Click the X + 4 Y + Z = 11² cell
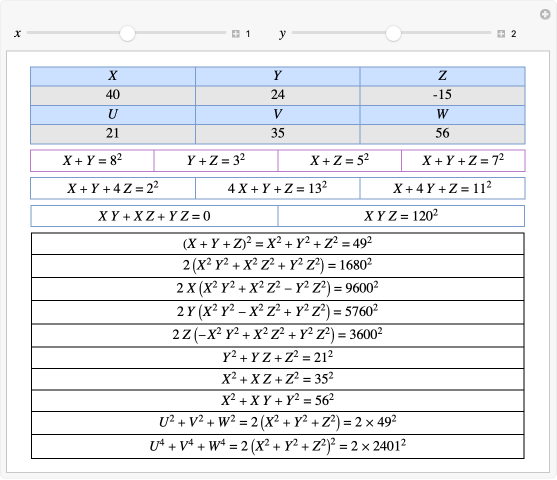This screenshot has height=480, width=557. [442, 188]
